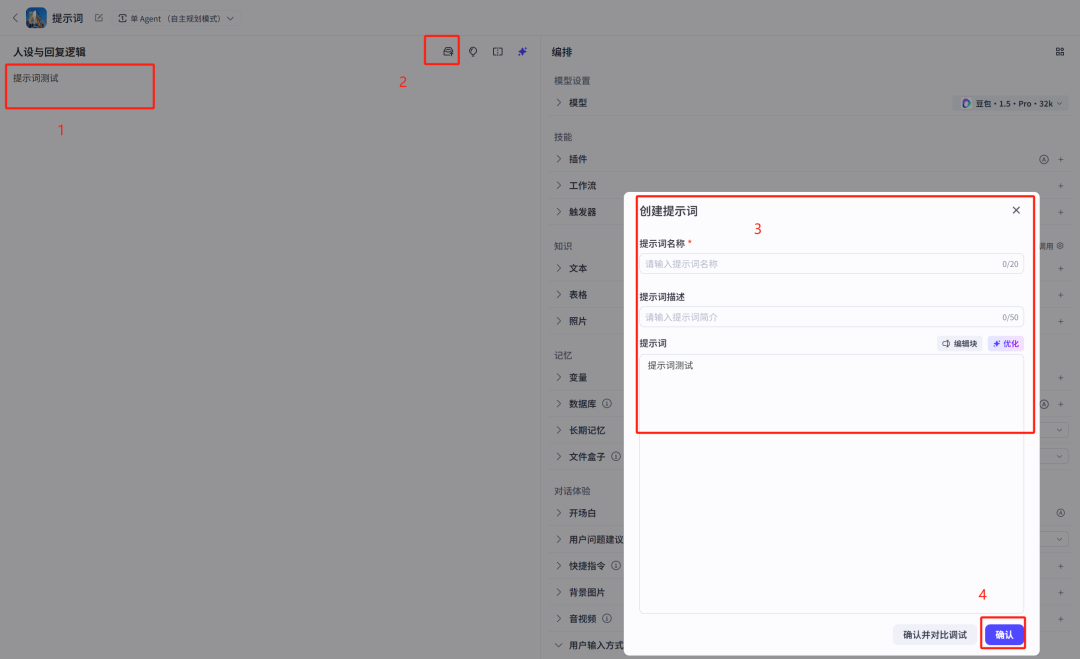The height and width of the screenshot is (659, 1080).
Task: Click the 人设与回复逻辑 heading
Action: coord(50,52)
